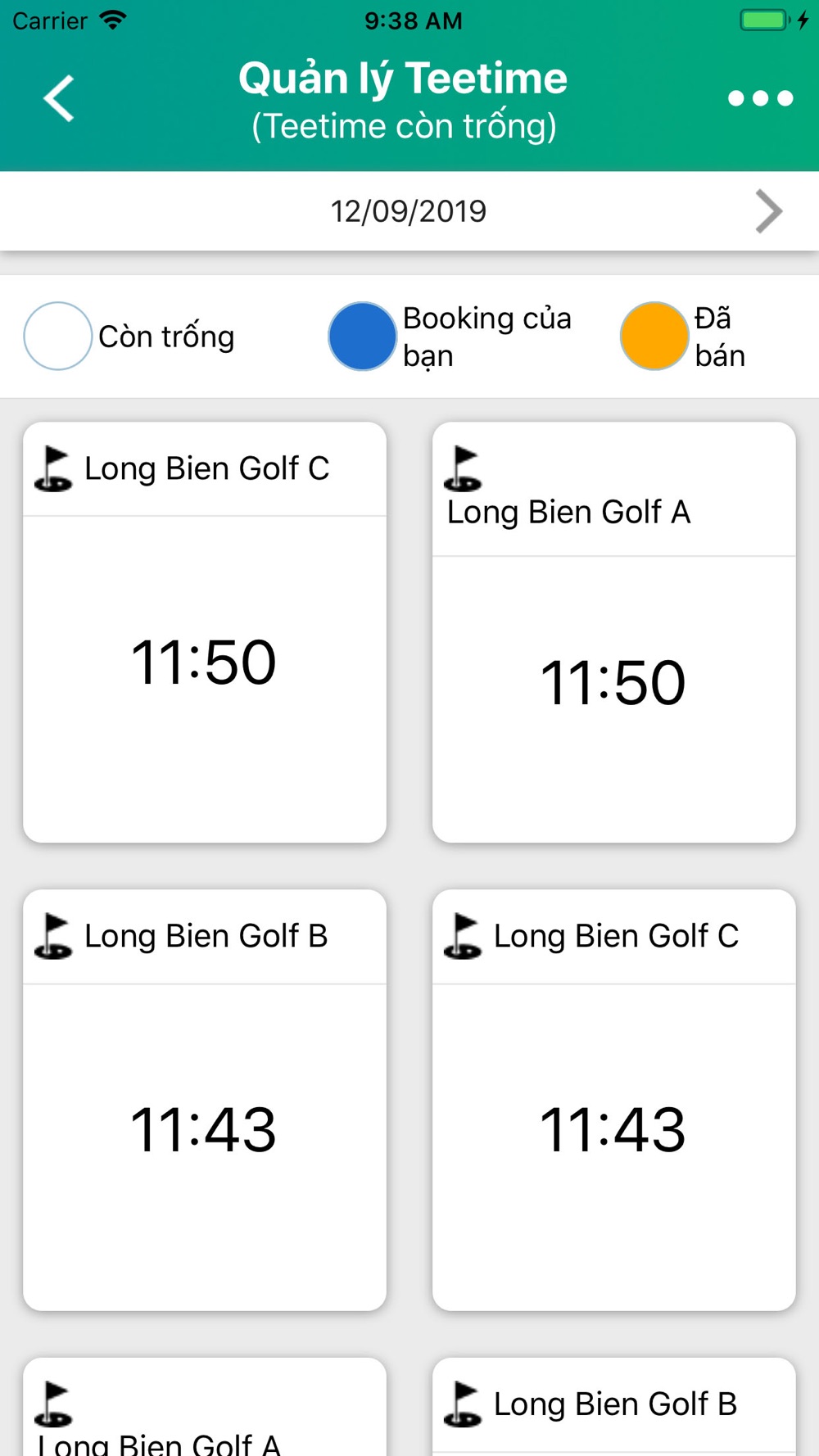Book 11:43 teetime at Long Bien Golf B
819x1456 pixels.
[204, 1130]
